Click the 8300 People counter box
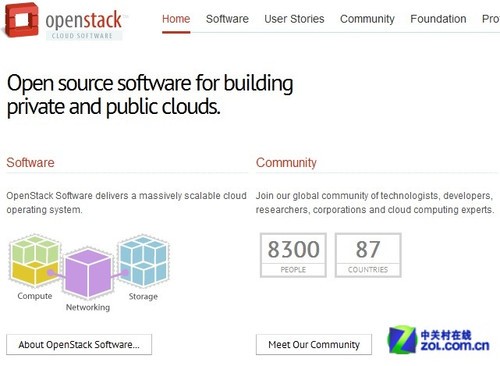The height and width of the screenshot is (366, 500). pyautogui.click(x=293, y=255)
